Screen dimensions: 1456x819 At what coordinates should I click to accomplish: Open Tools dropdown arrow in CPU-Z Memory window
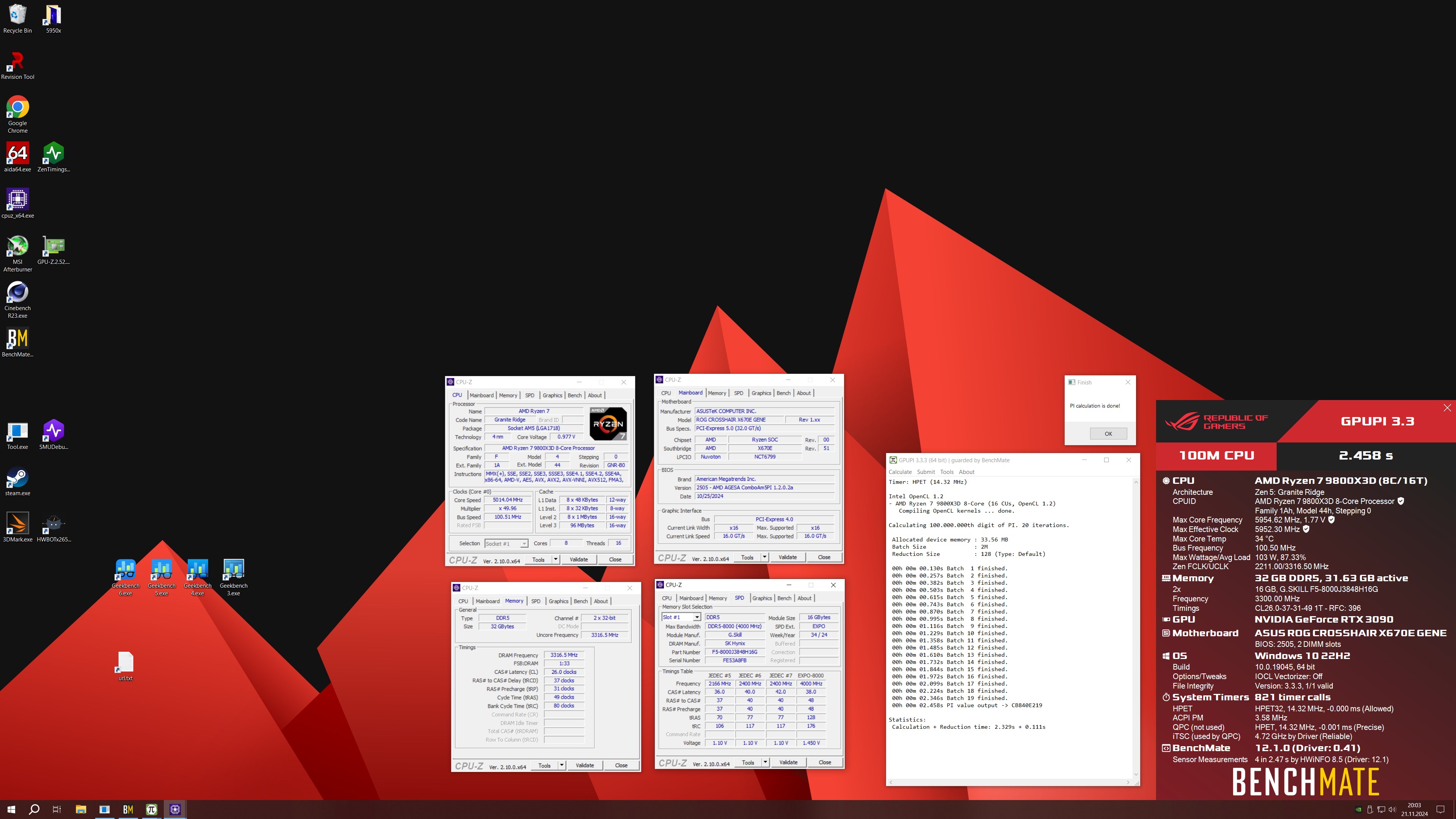click(562, 765)
